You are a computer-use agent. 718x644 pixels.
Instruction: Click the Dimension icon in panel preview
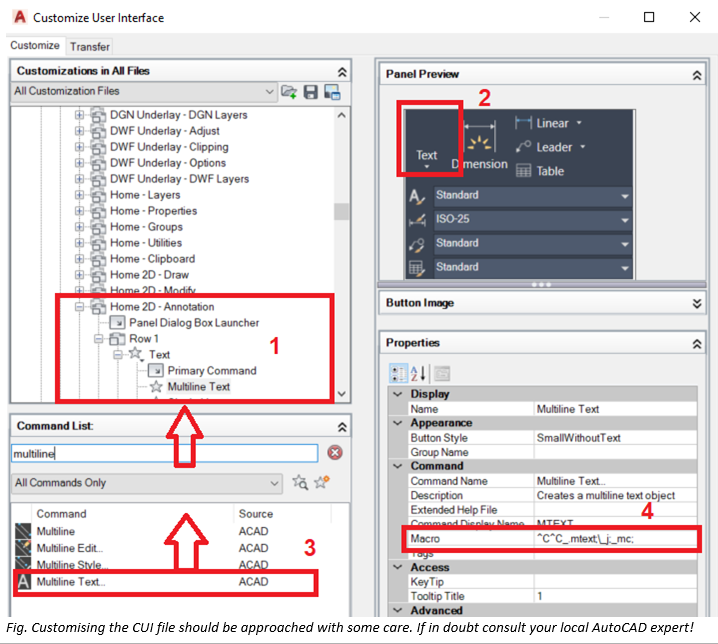(x=479, y=137)
